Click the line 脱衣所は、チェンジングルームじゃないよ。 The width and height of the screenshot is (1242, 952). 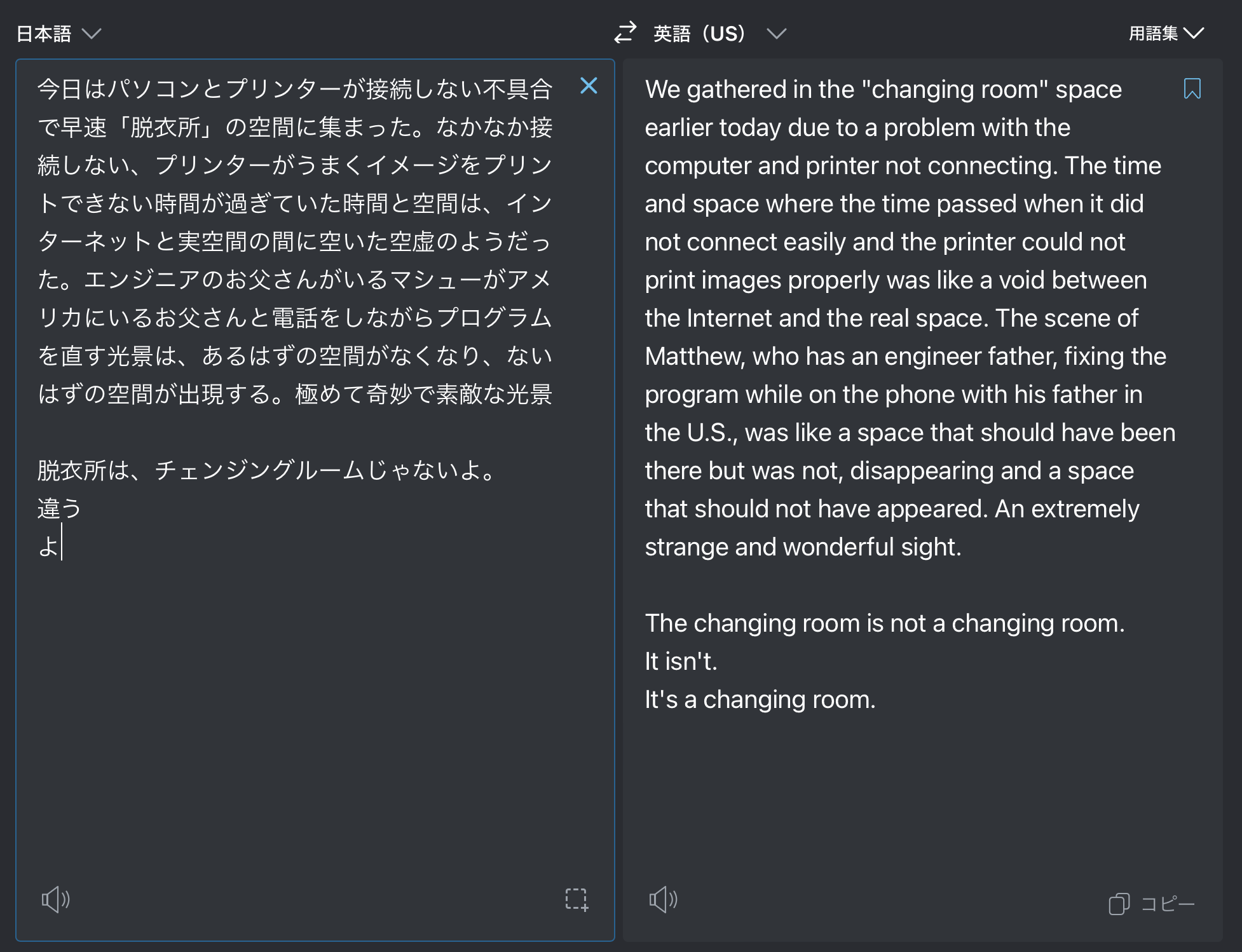point(267,470)
